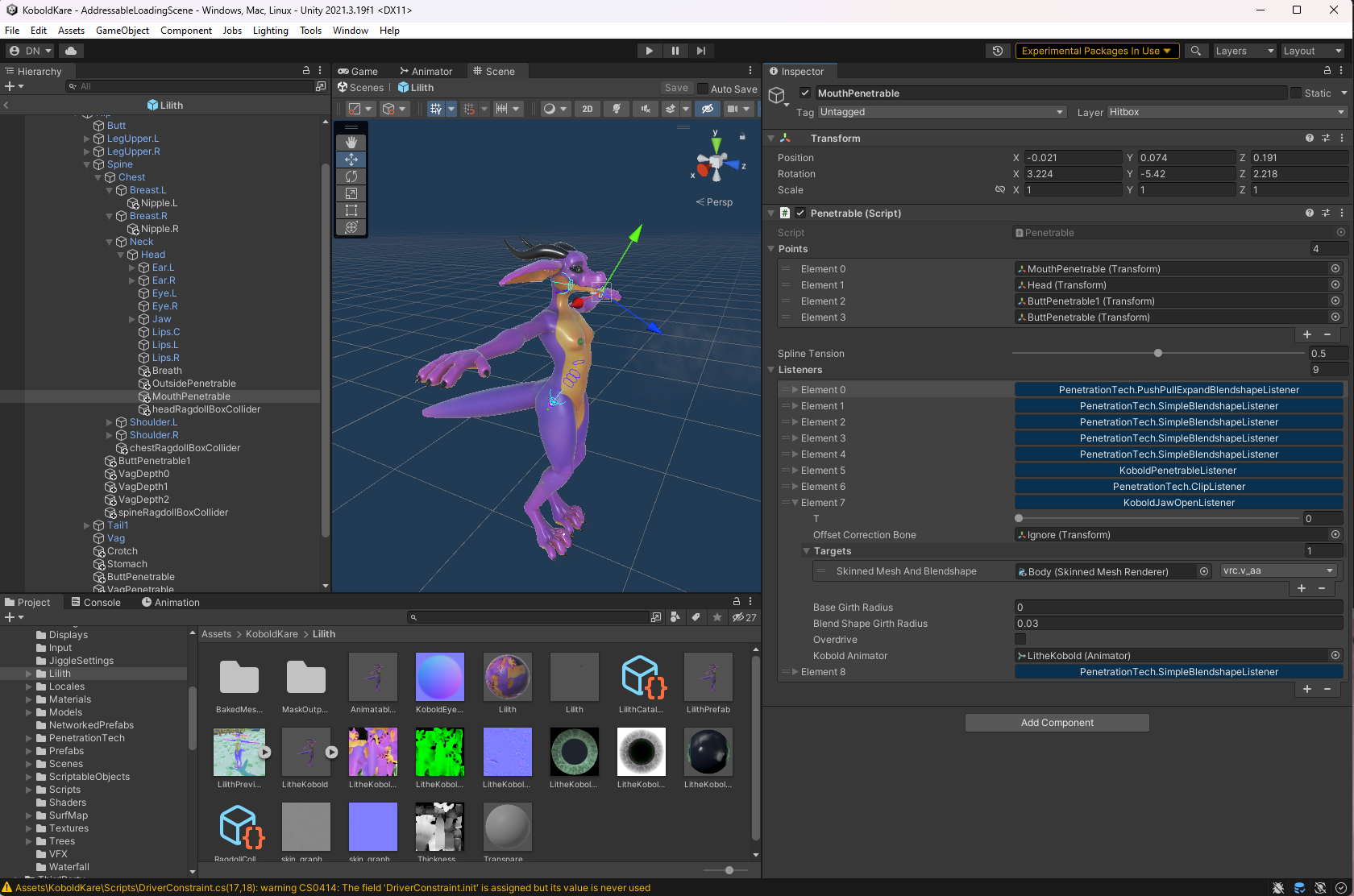This screenshot has height=896, width=1354.
Task: Select the Rect tool in Scene
Action: pos(351,210)
